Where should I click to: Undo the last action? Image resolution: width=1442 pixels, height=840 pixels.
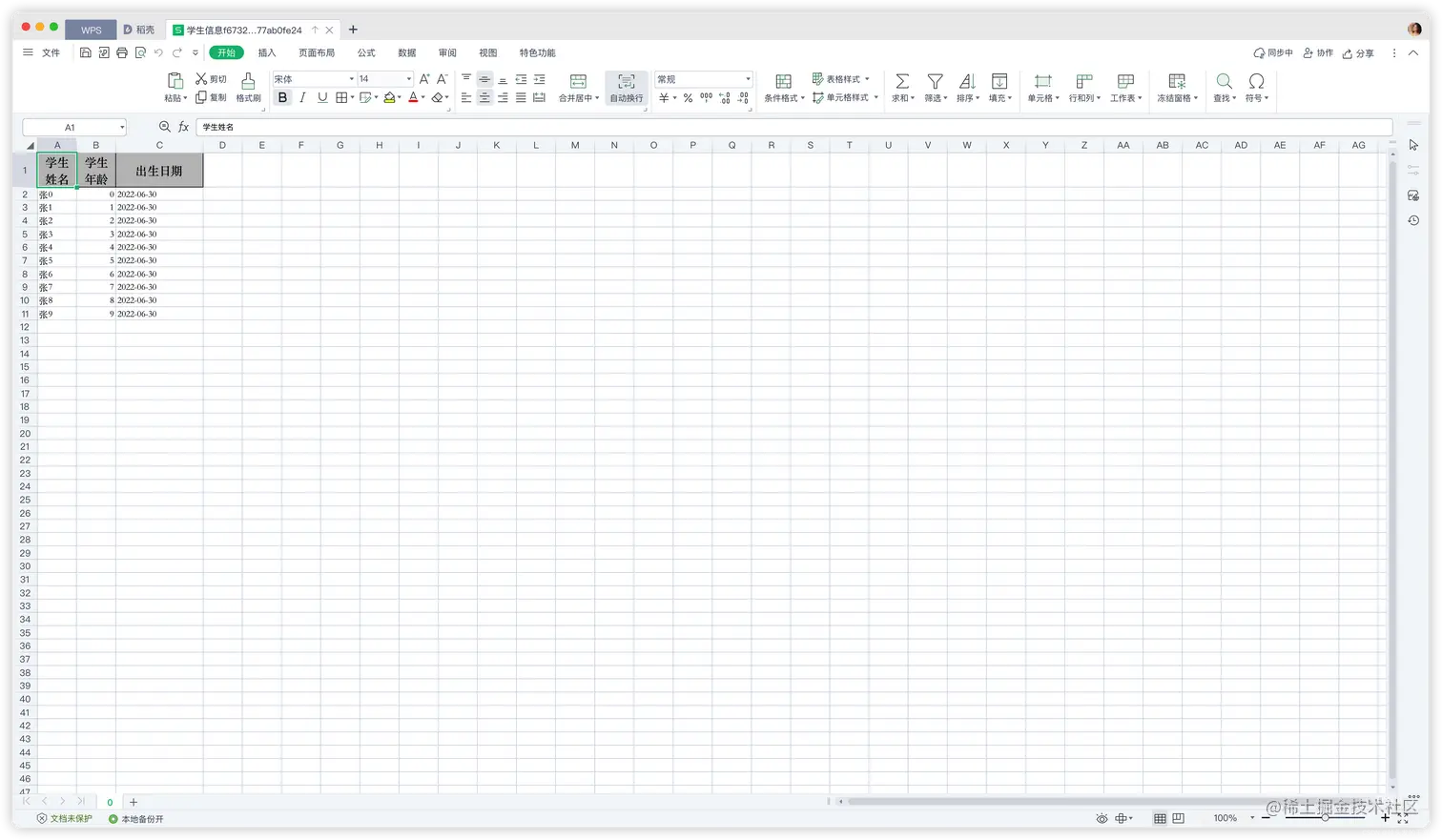click(x=158, y=53)
